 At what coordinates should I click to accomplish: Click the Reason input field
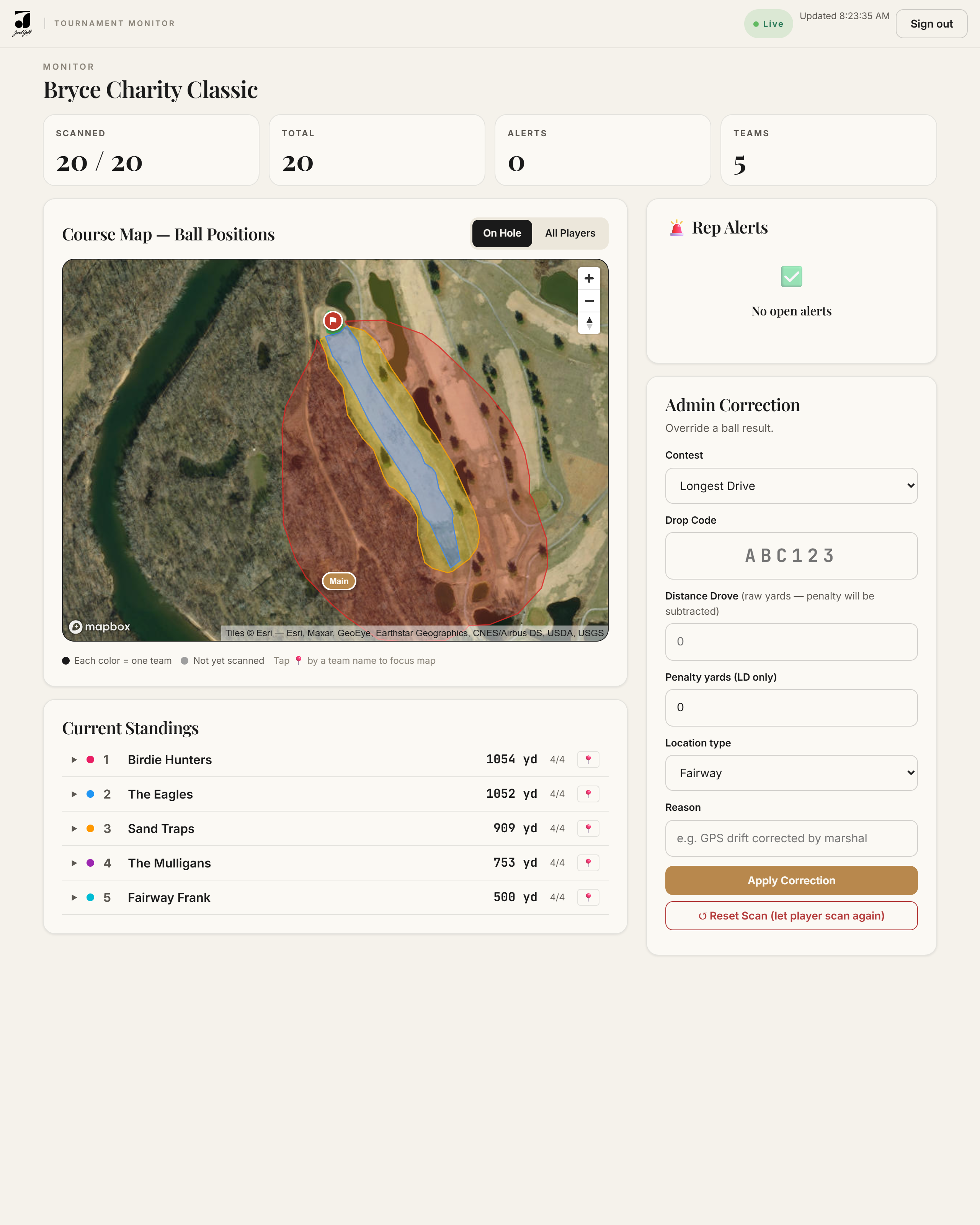point(791,838)
